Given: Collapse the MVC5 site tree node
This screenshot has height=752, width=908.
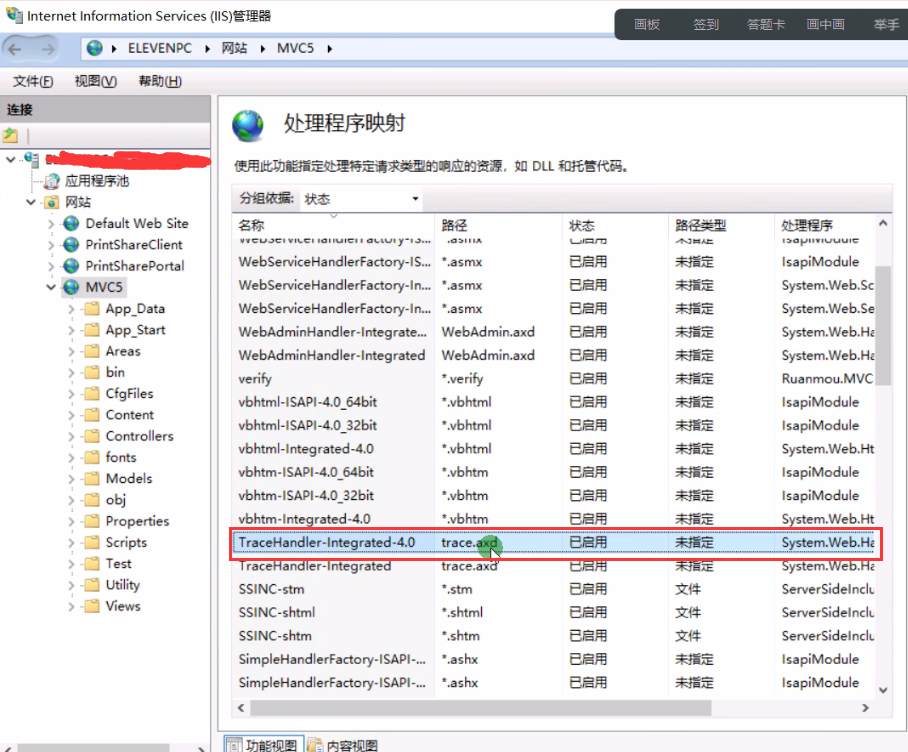Looking at the screenshot, I should pos(51,287).
